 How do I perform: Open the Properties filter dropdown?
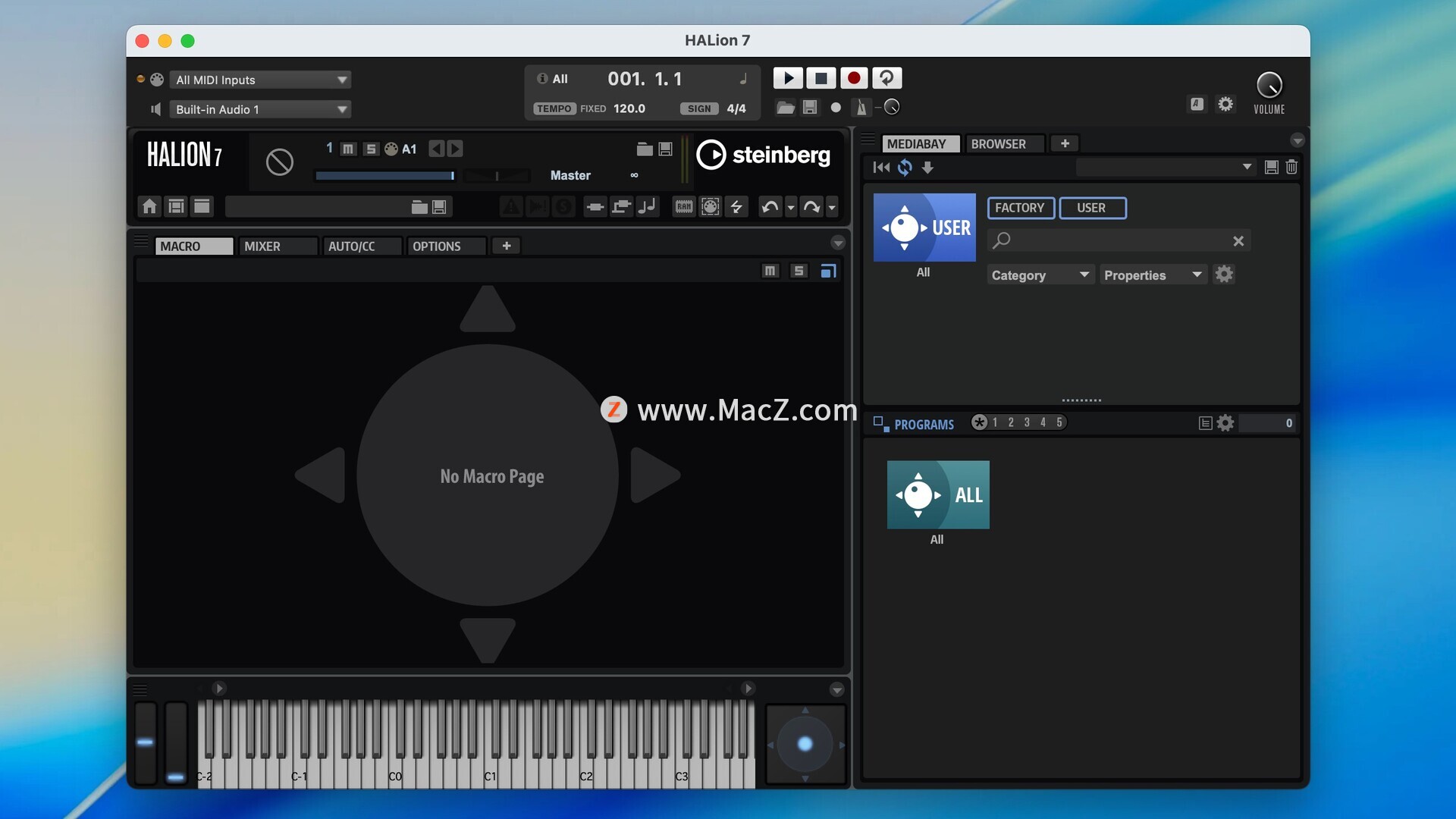[1153, 275]
